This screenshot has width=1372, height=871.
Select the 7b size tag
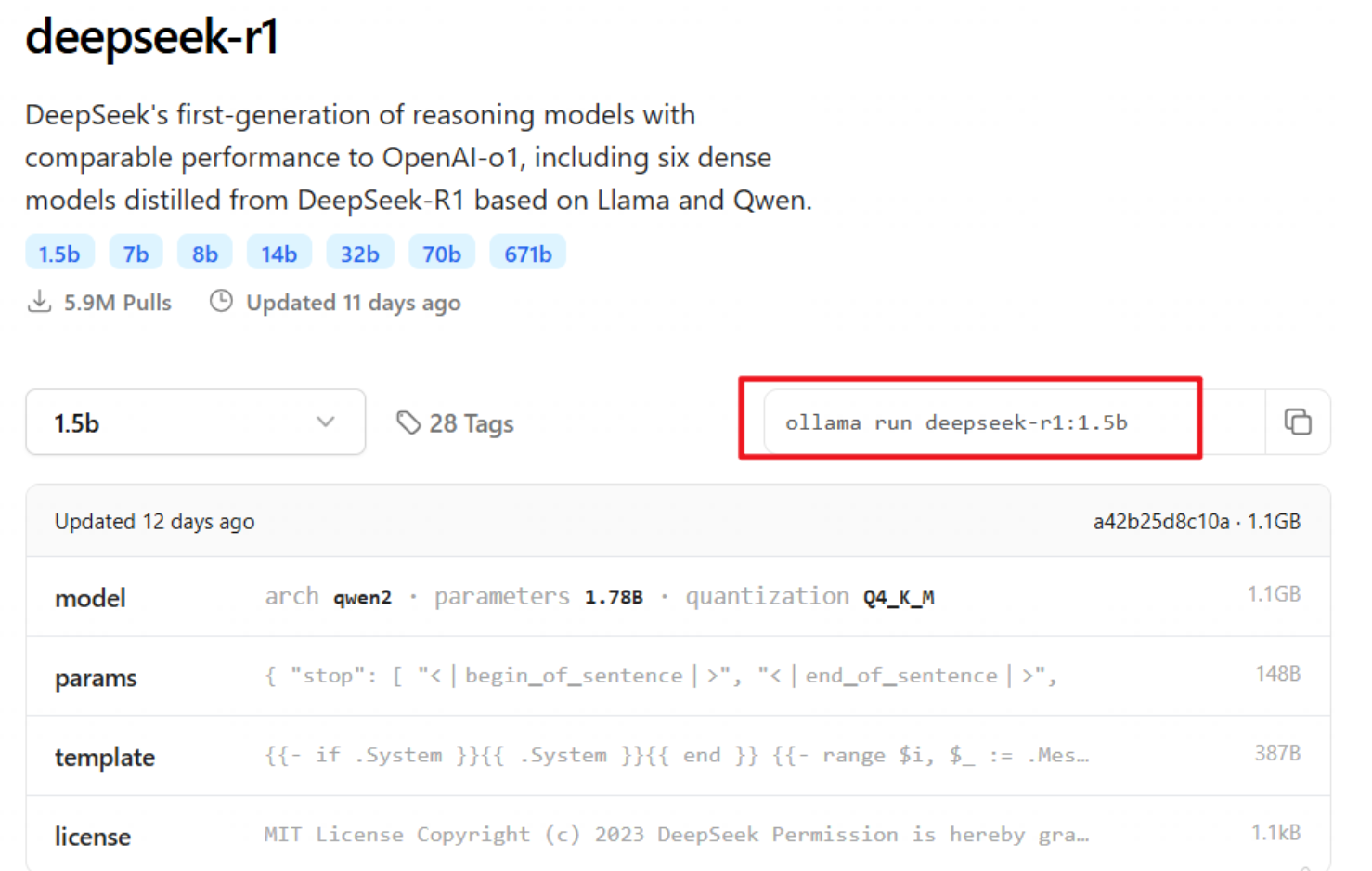(136, 253)
